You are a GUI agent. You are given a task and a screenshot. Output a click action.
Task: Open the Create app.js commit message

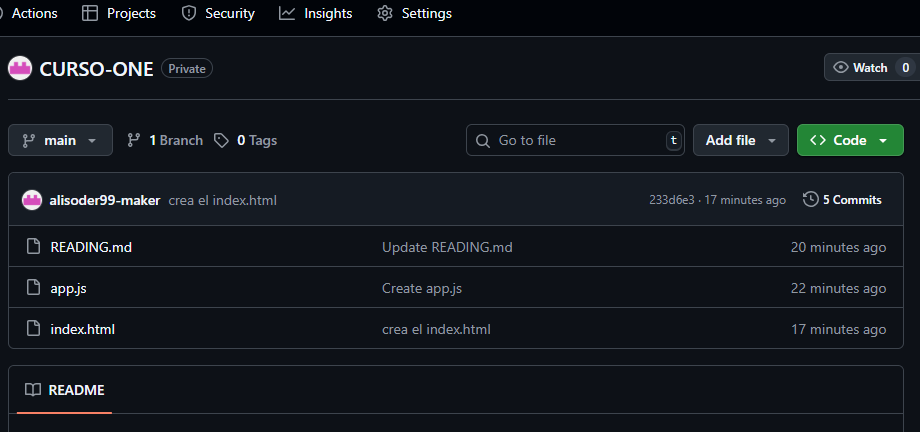422,288
